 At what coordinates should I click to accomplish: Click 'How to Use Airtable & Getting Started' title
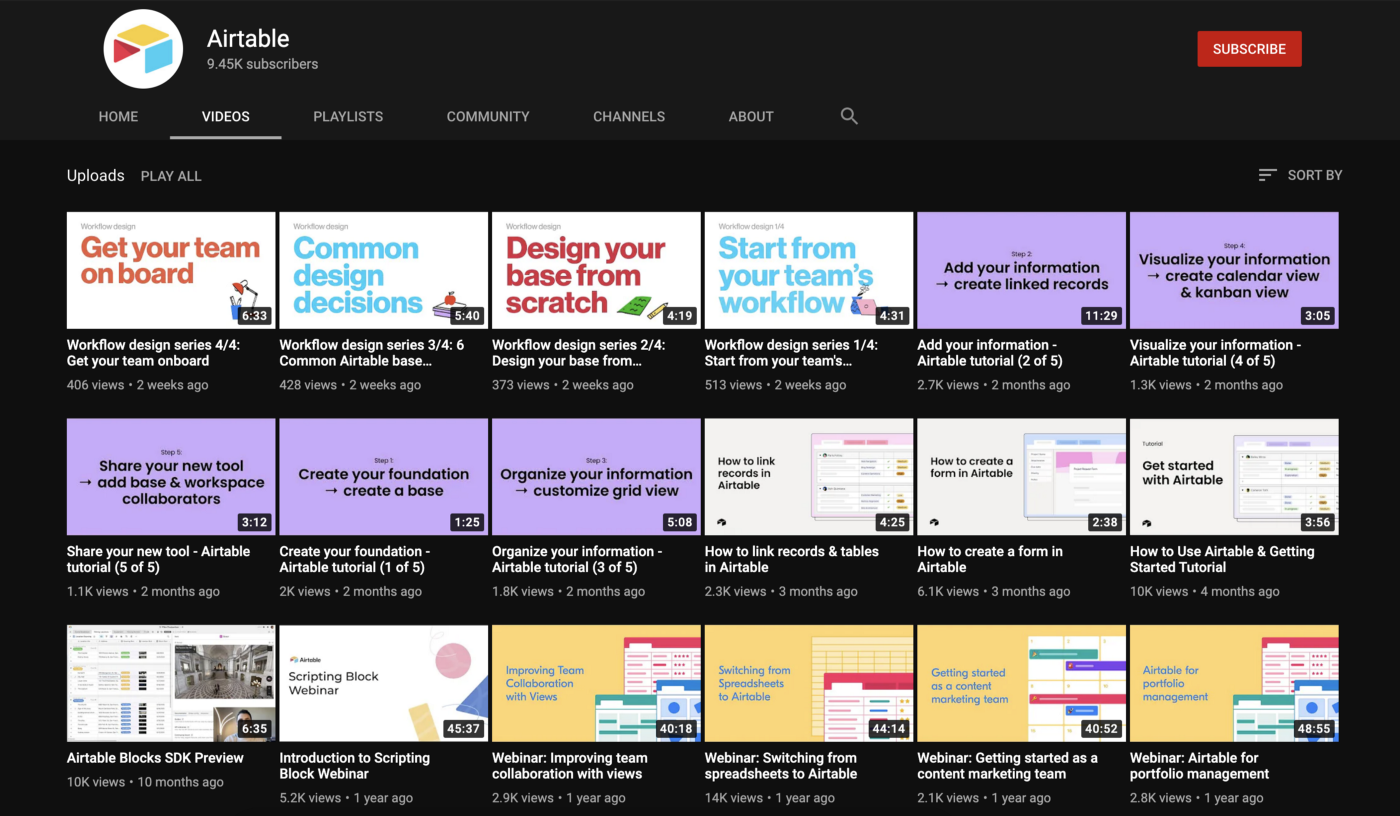[1222, 559]
